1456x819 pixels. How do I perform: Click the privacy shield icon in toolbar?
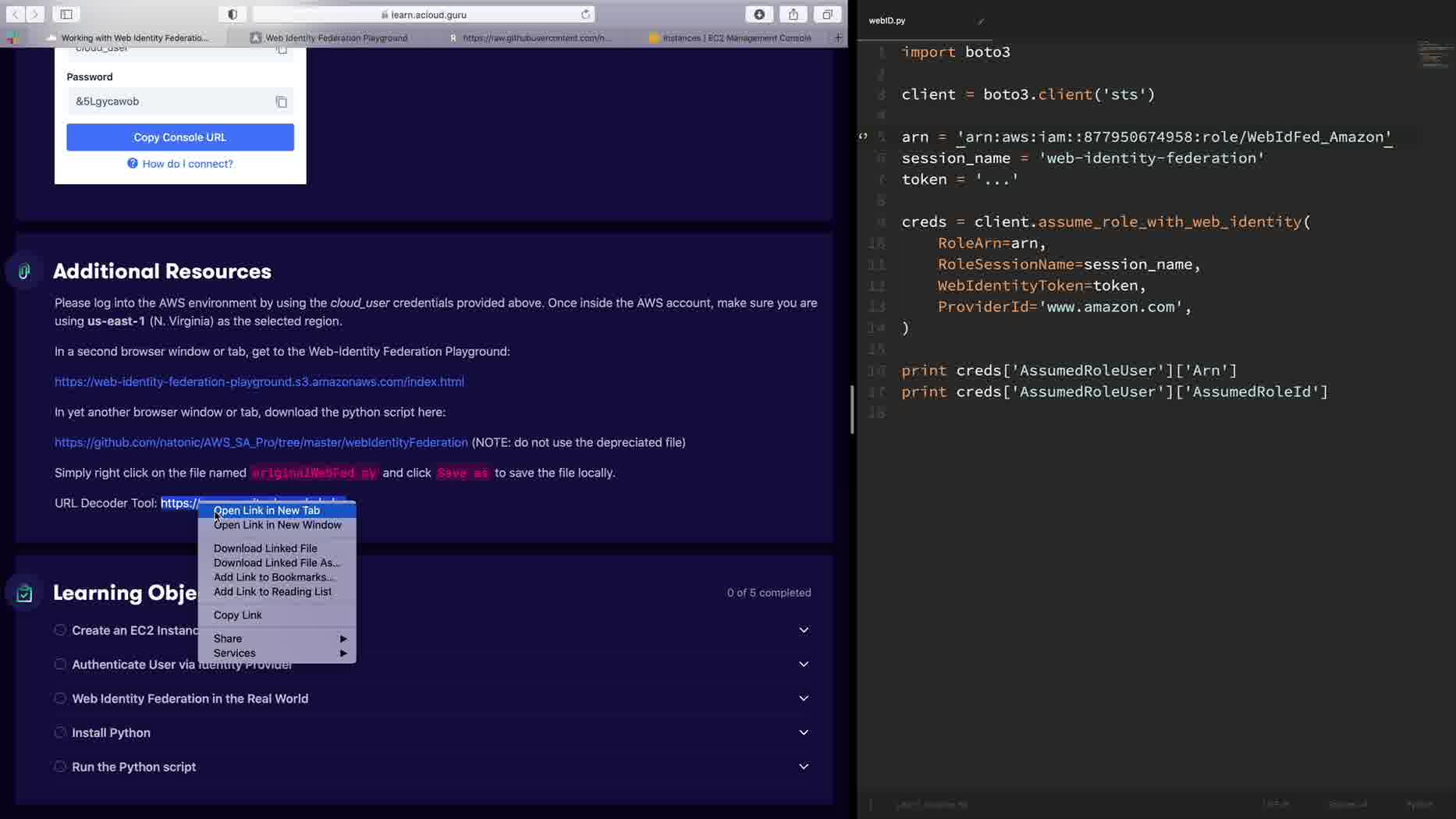[233, 14]
